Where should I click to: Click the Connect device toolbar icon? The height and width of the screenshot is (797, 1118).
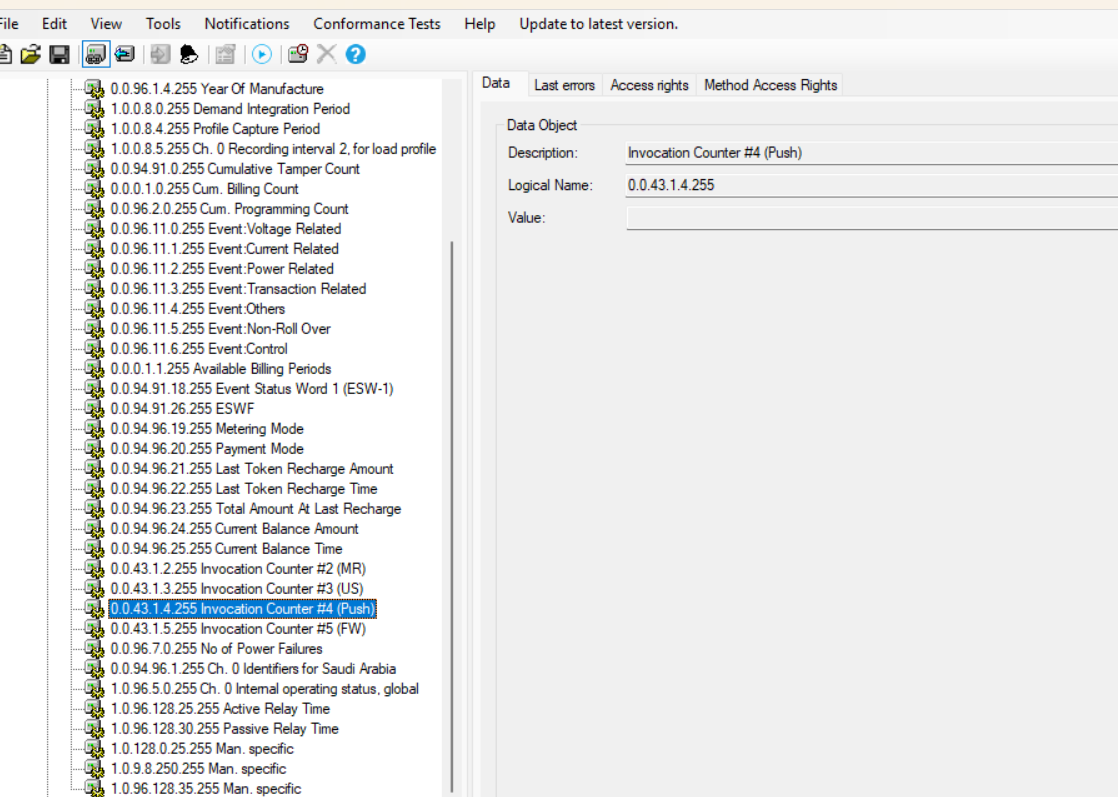96,54
